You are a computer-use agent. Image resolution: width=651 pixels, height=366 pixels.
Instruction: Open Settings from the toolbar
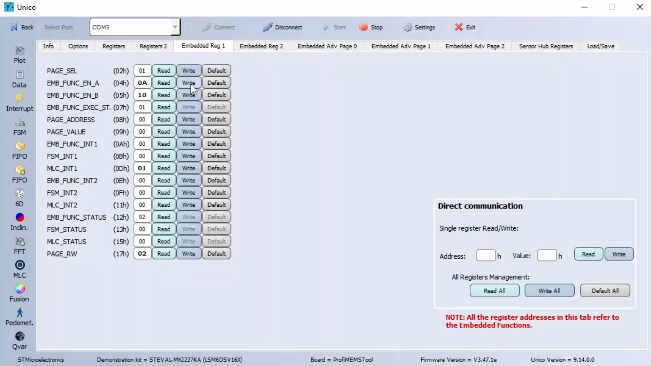[x=419, y=27]
